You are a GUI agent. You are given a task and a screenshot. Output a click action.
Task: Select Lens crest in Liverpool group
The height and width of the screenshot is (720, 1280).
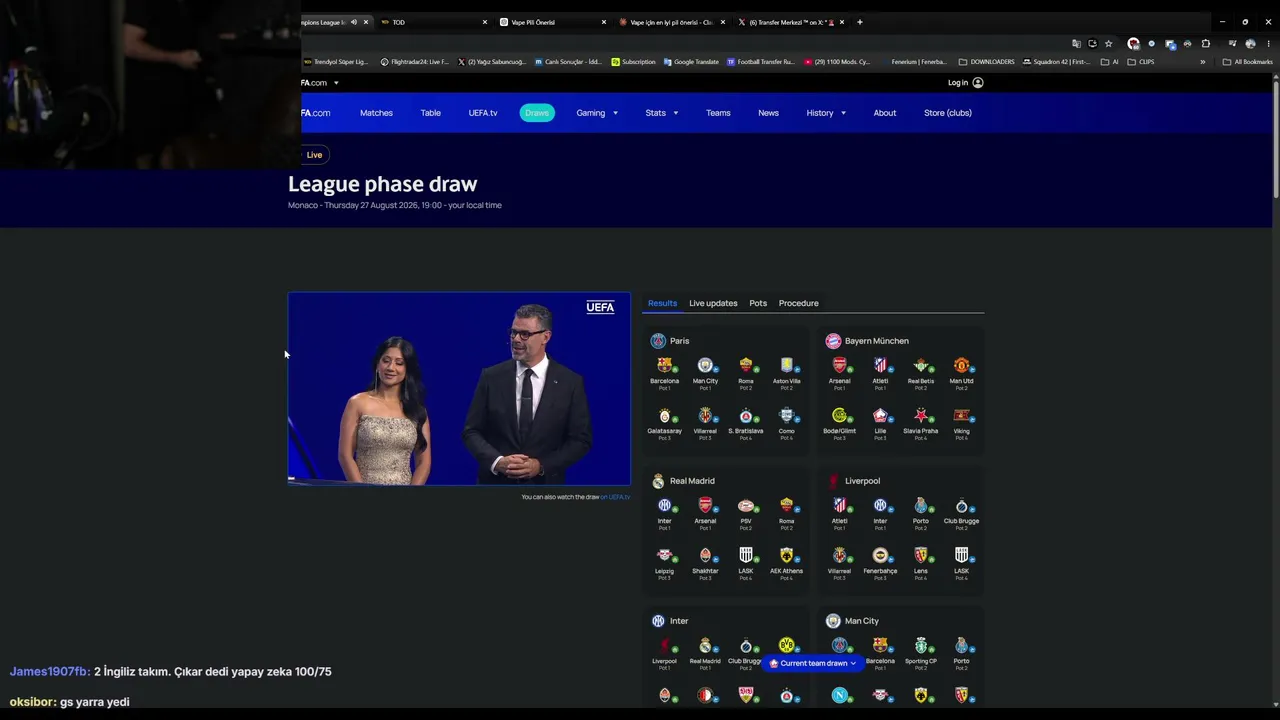coord(921,556)
